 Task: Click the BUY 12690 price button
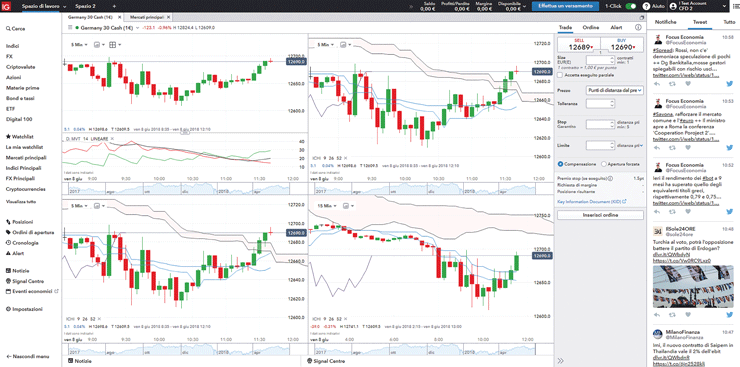(622, 45)
